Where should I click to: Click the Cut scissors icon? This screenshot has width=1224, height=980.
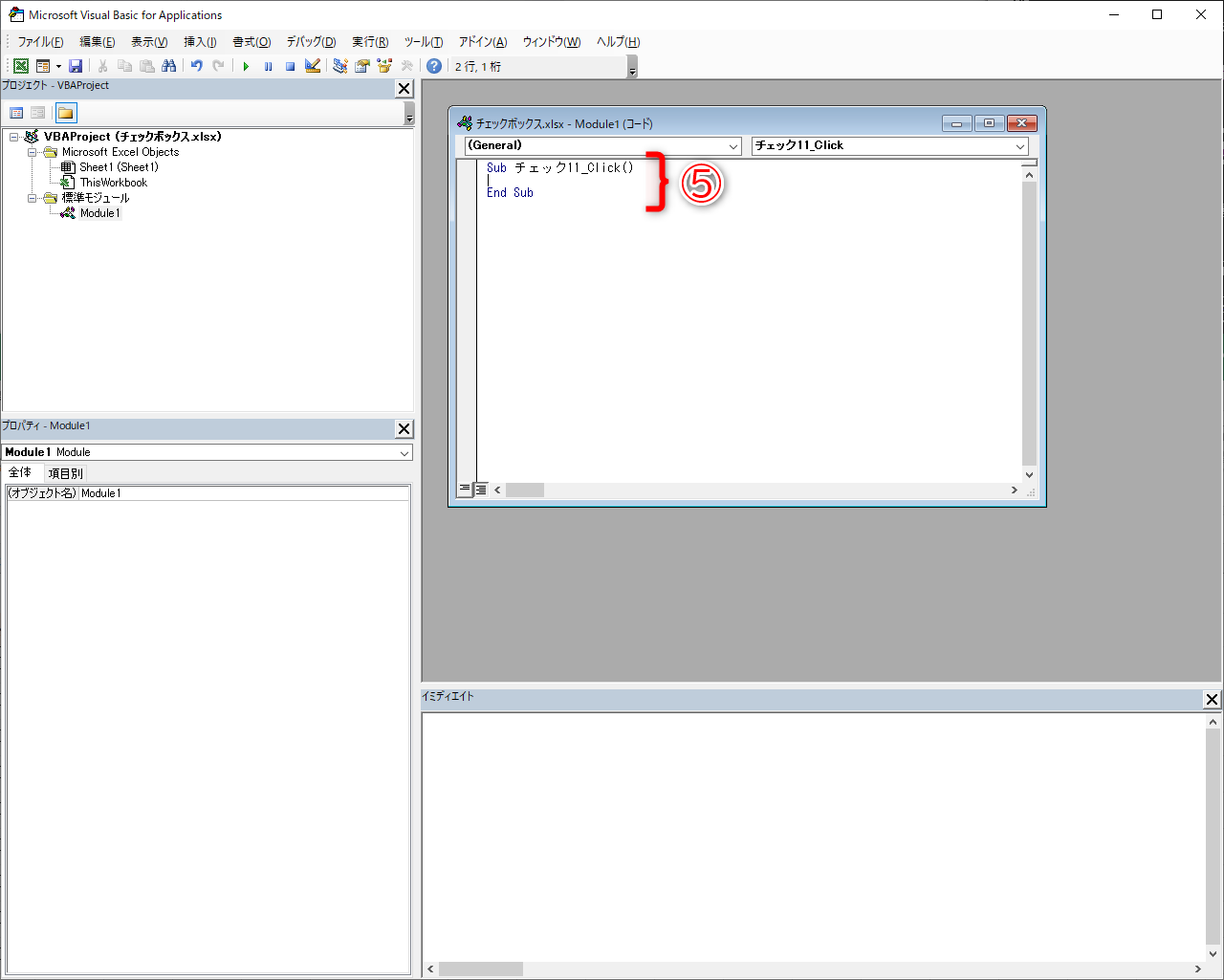tap(102, 66)
